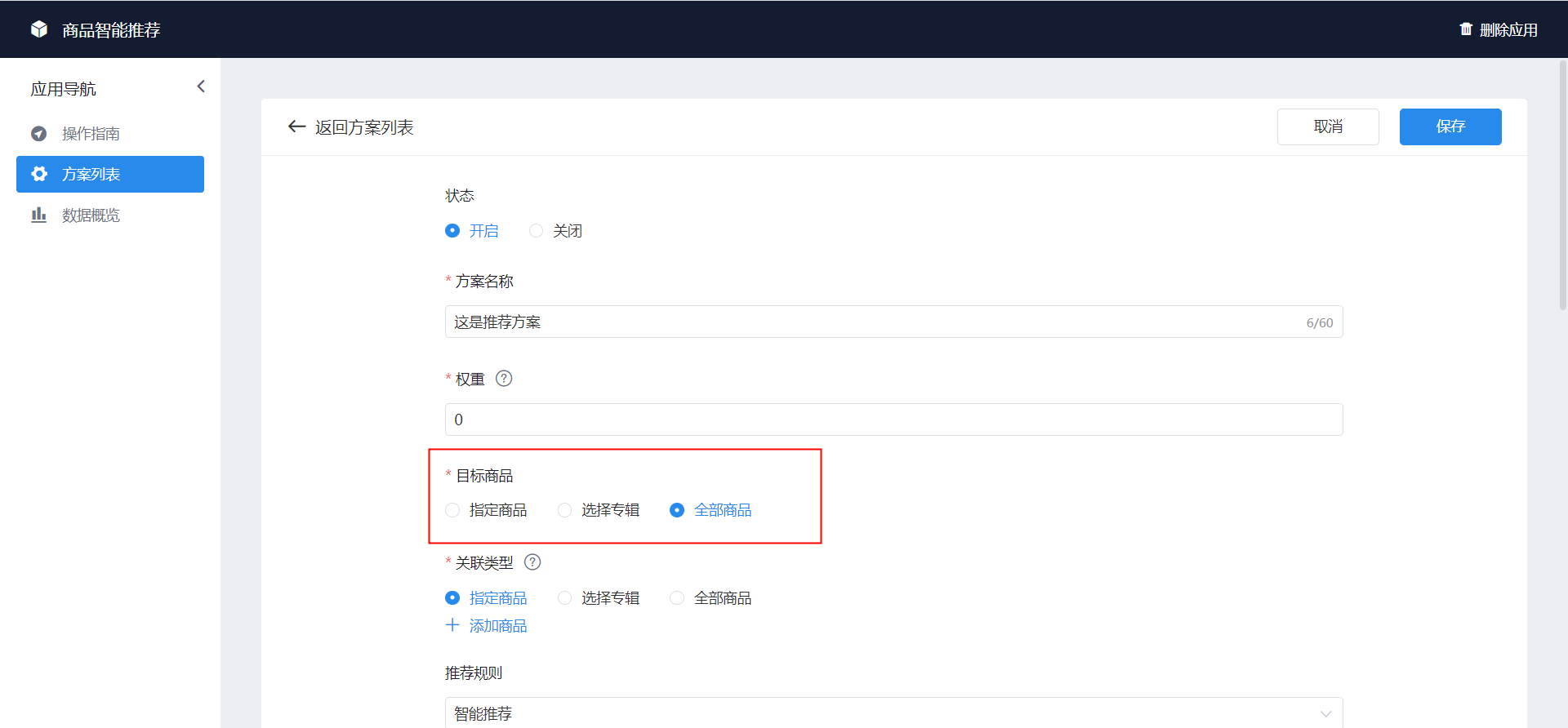1568x728 pixels.
Task: Select 全部商品 under 目标商品
Action: coord(677,510)
